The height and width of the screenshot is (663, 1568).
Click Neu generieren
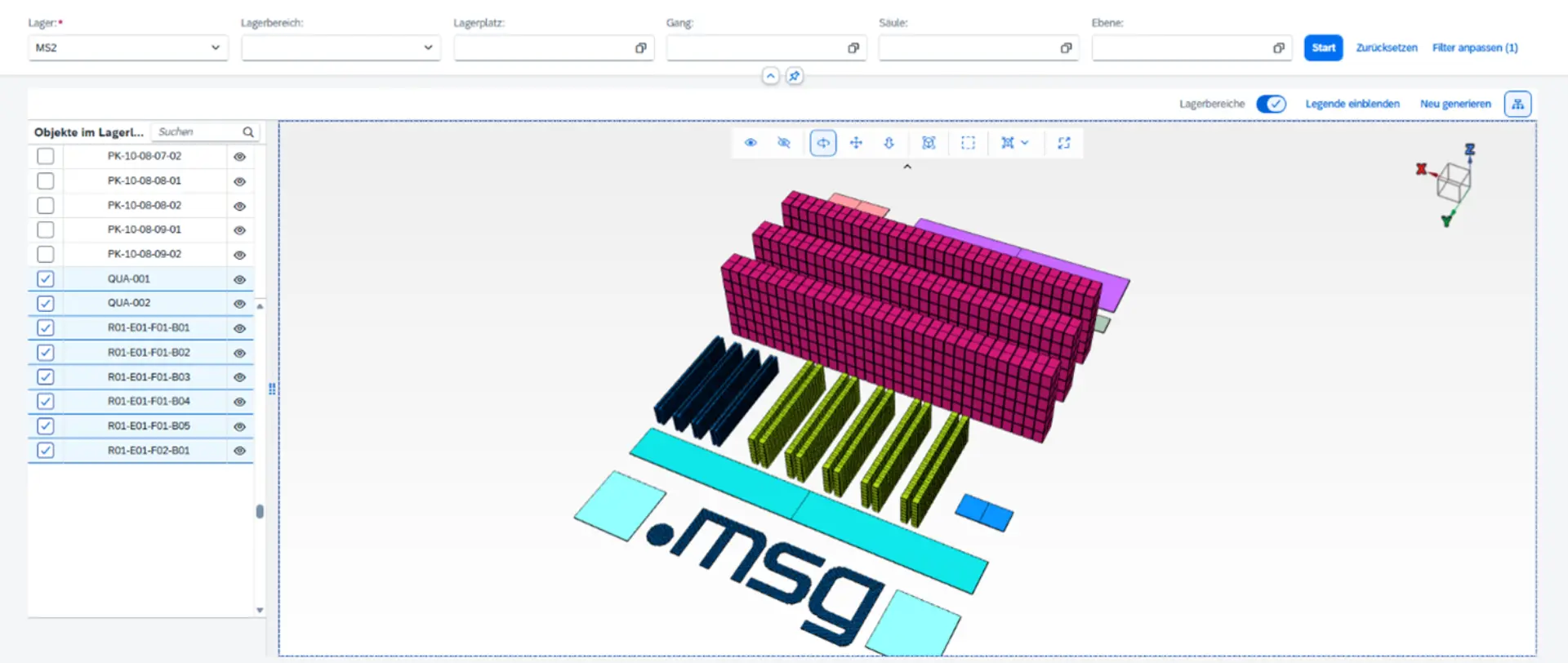coord(1455,104)
